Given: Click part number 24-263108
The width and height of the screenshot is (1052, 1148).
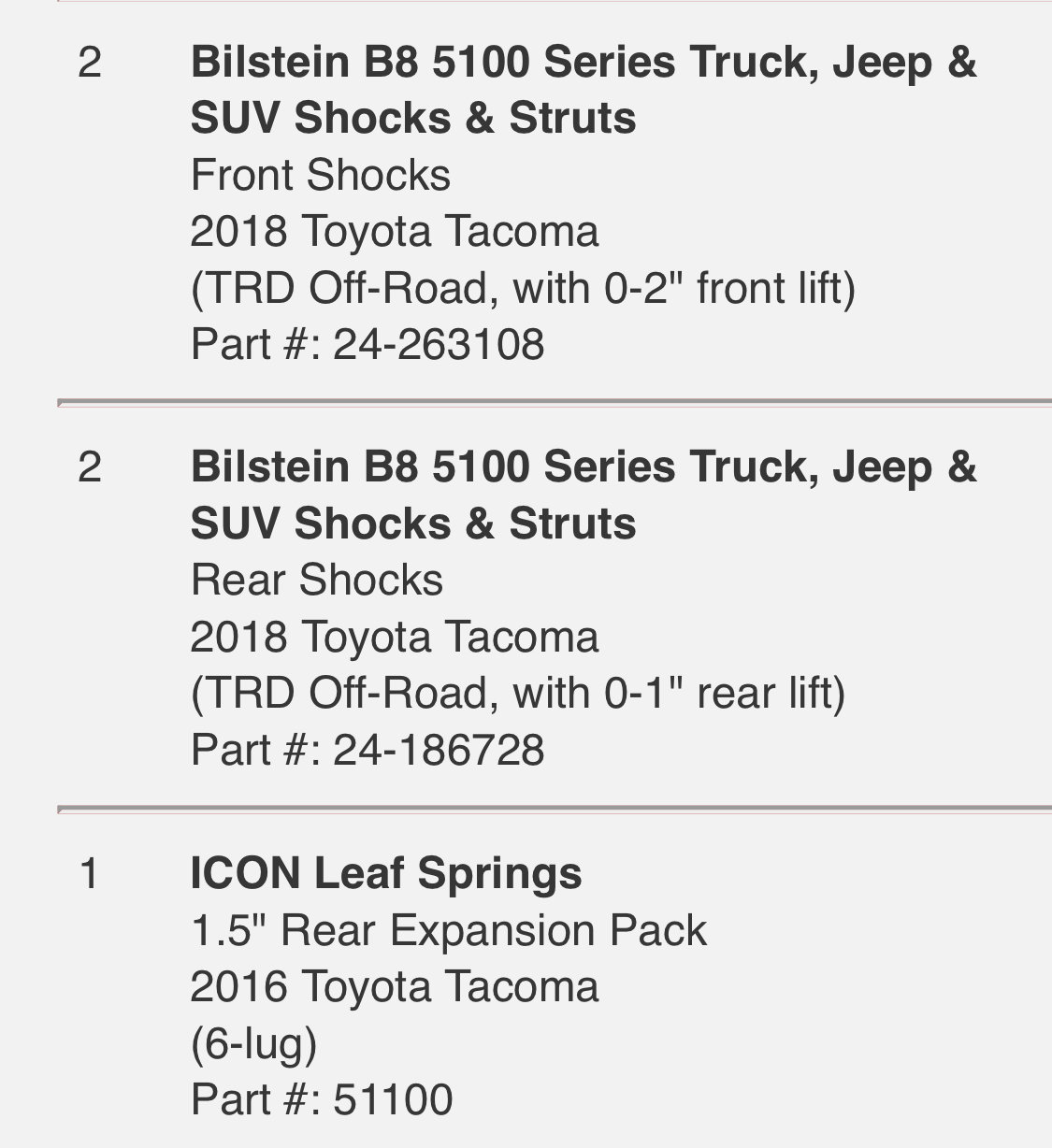Looking at the screenshot, I should tap(367, 344).
